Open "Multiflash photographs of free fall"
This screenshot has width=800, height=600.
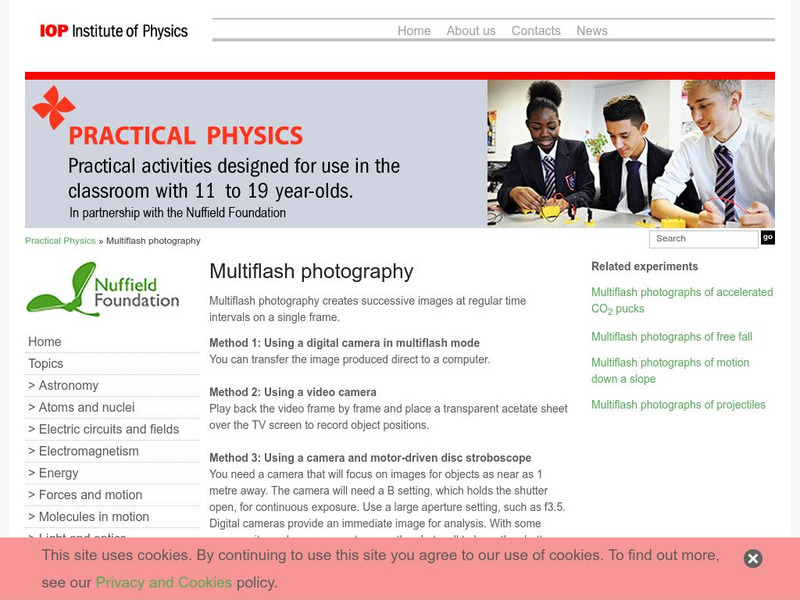tap(671, 336)
